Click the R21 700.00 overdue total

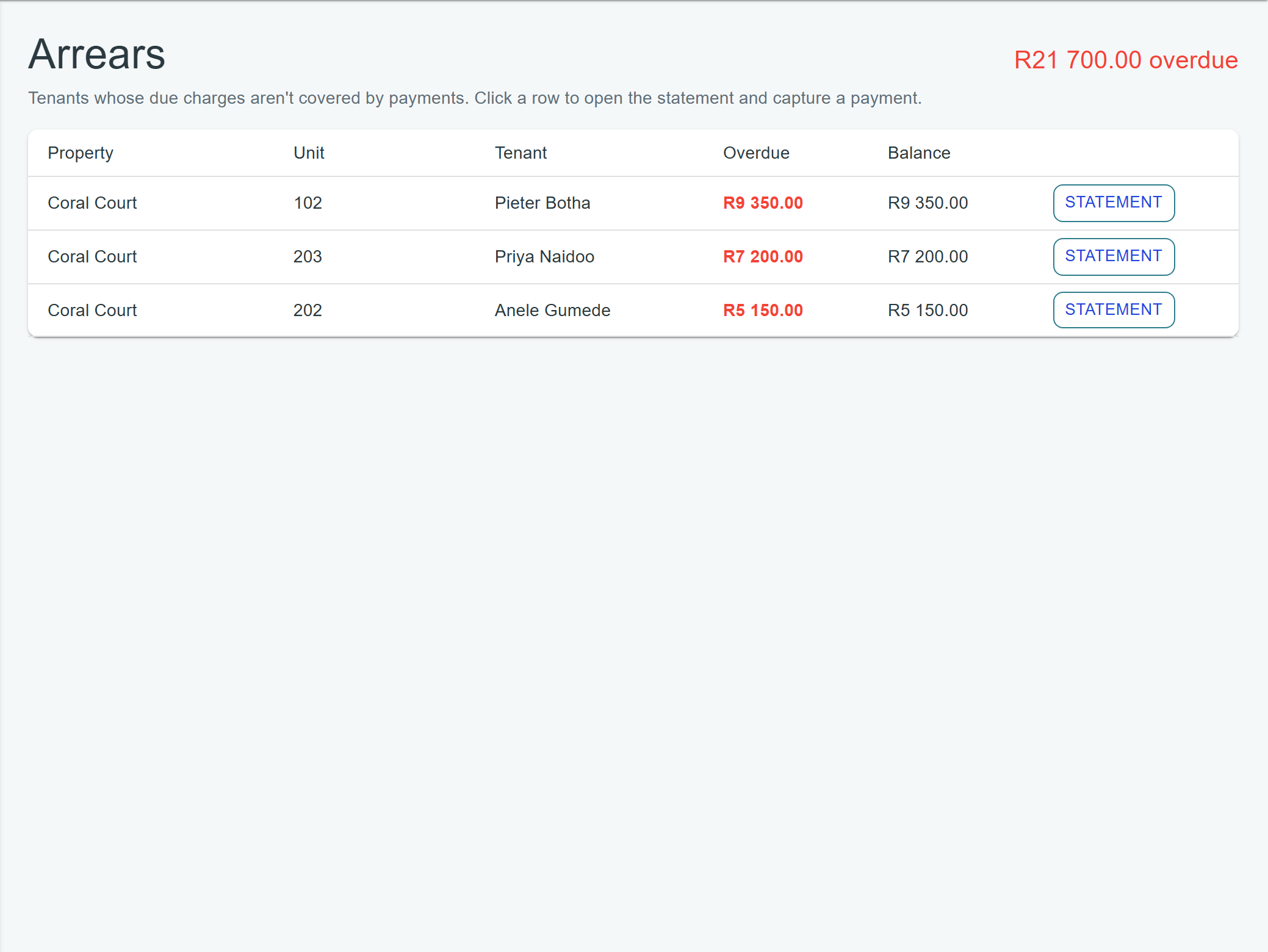(1126, 60)
